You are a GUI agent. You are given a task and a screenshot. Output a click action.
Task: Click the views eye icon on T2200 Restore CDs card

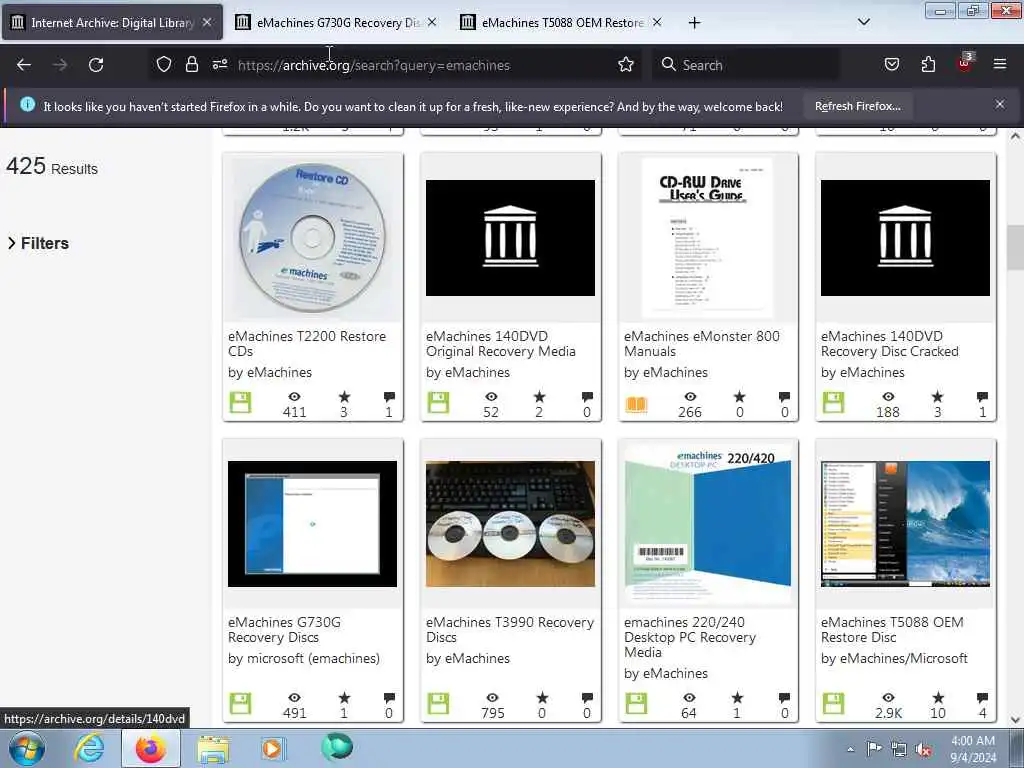click(295, 396)
